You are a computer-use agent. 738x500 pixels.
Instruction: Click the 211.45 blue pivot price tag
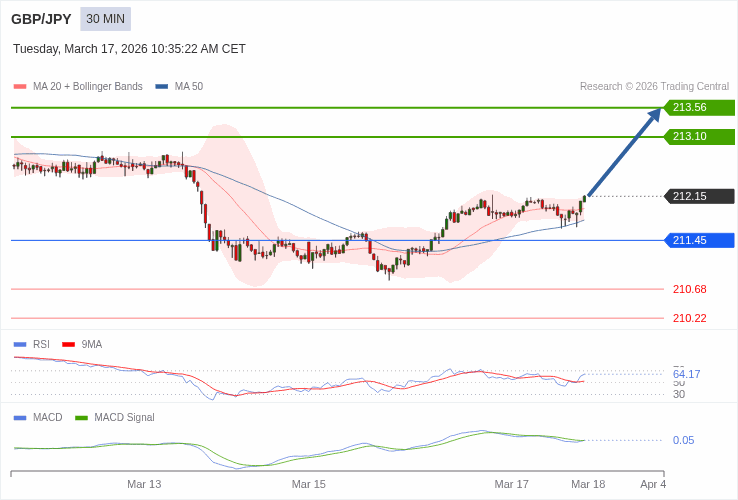pyautogui.click(x=699, y=240)
